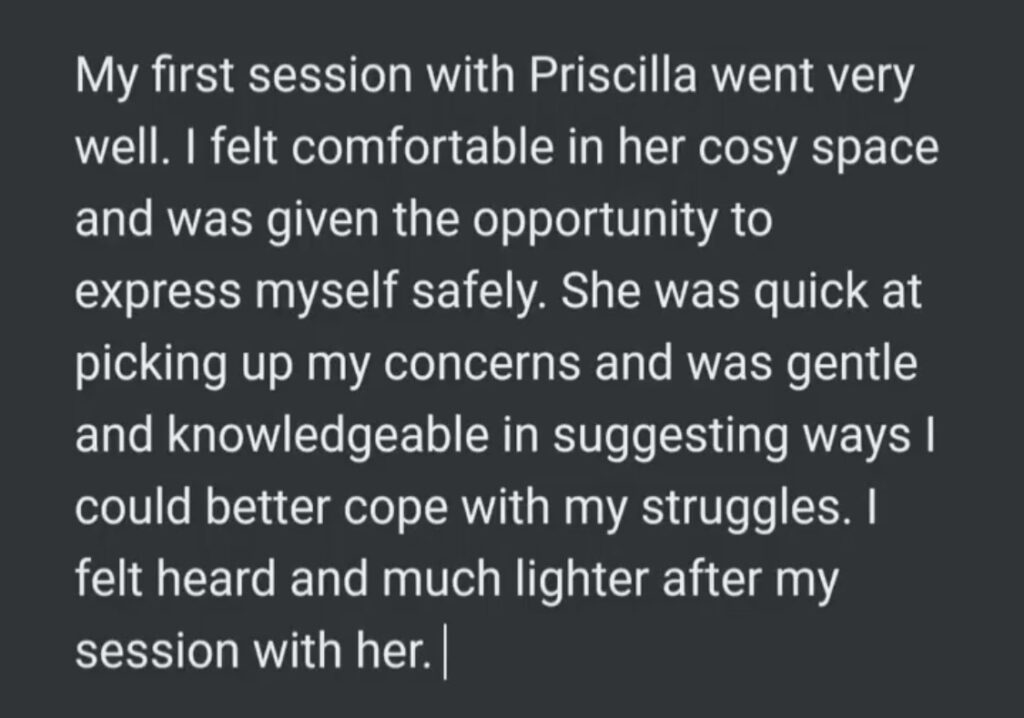Click the word "comfortable" in the review
Screen dimensions: 1024x718
click(423, 147)
